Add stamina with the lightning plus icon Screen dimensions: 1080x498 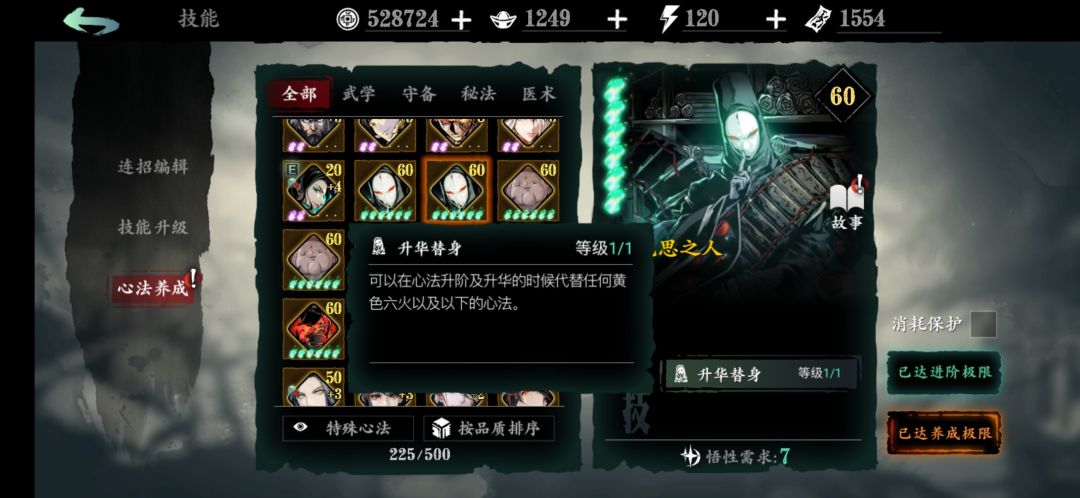coord(776,21)
